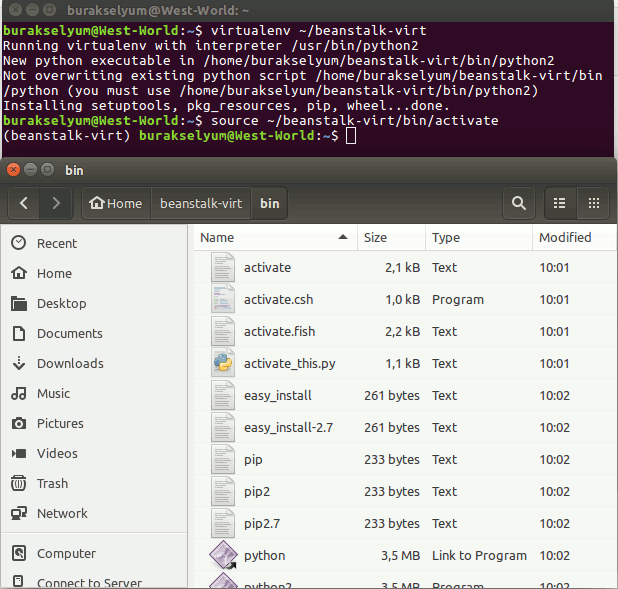The image size is (618, 589).
Task: Sort files by the Size column
Action: click(375, 238)
